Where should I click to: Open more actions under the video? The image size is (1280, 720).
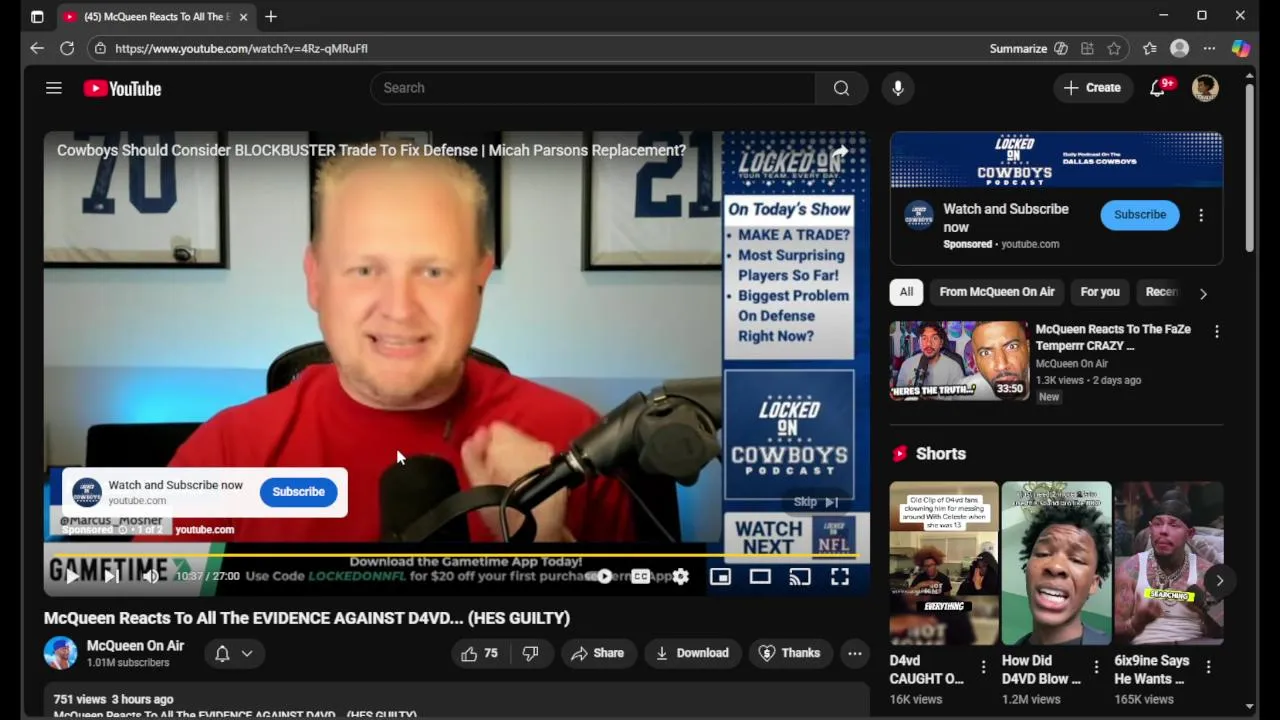[855, 653]
